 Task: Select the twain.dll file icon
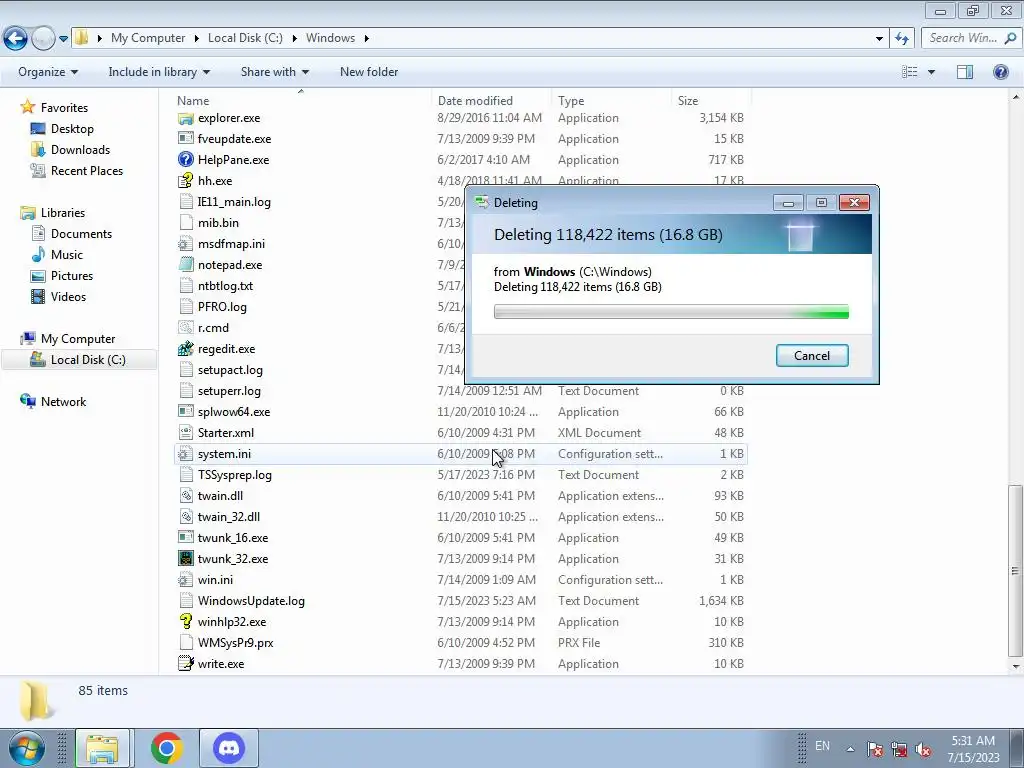tap(186, 496)
